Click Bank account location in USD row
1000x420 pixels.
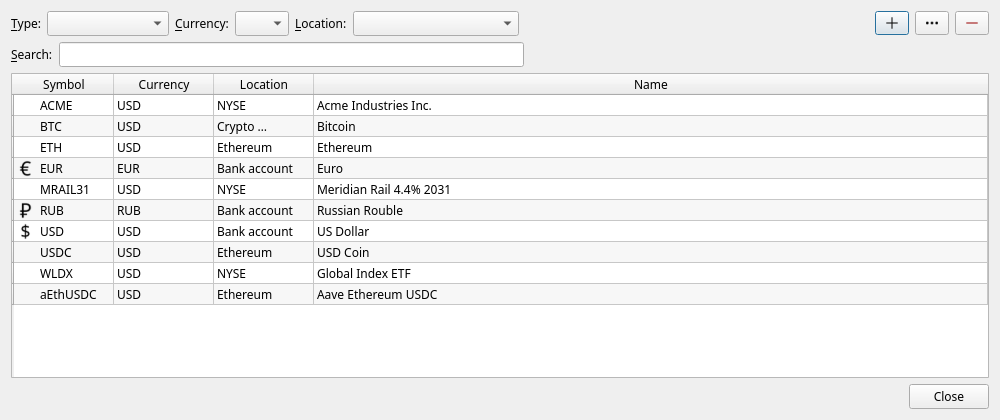coord(263,231)
